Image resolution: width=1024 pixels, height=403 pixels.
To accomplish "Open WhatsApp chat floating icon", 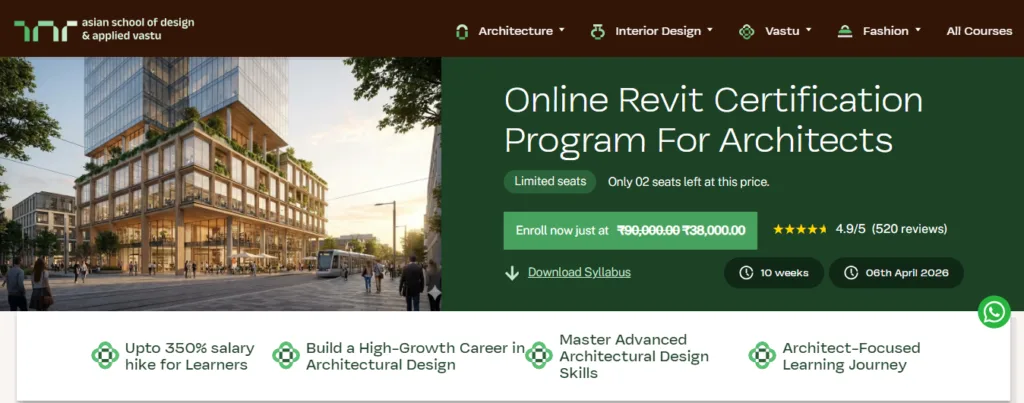I will pyautogui.click(x=993, y=312).
